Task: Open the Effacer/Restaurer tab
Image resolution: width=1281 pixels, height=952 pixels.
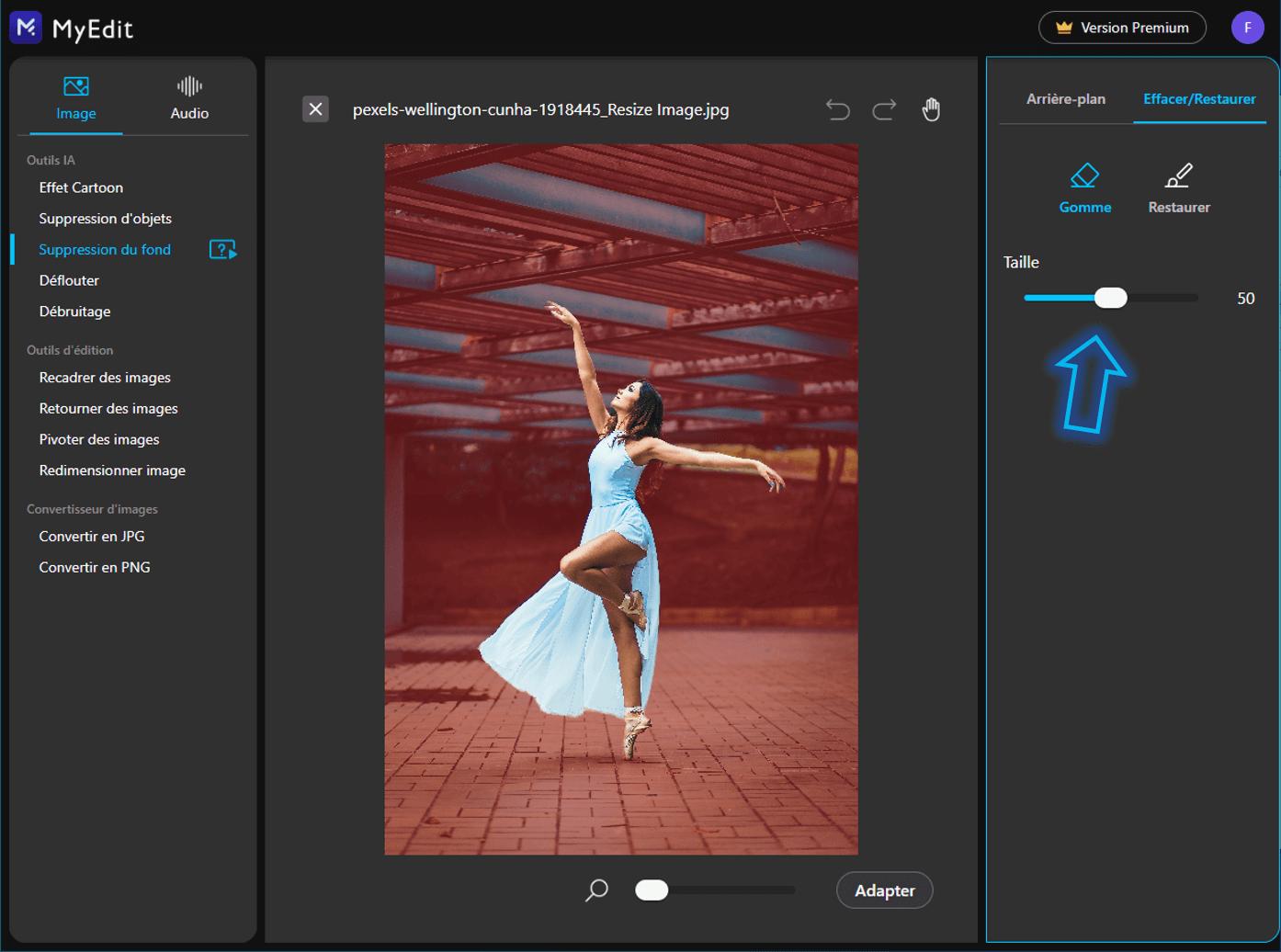Action: (1198, 99)
